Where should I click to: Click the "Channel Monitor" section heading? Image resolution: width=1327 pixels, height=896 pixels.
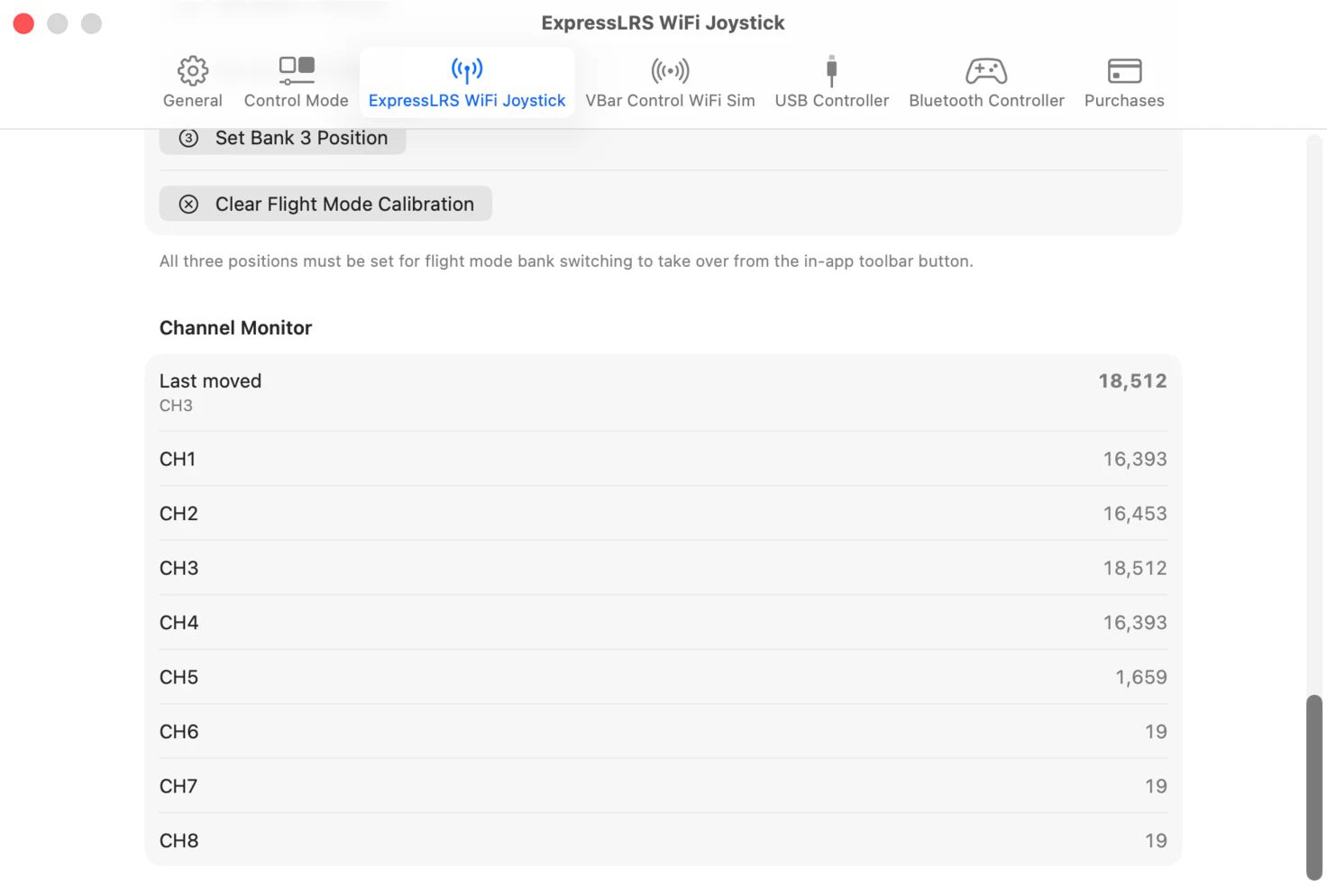[x=235, y=328]
